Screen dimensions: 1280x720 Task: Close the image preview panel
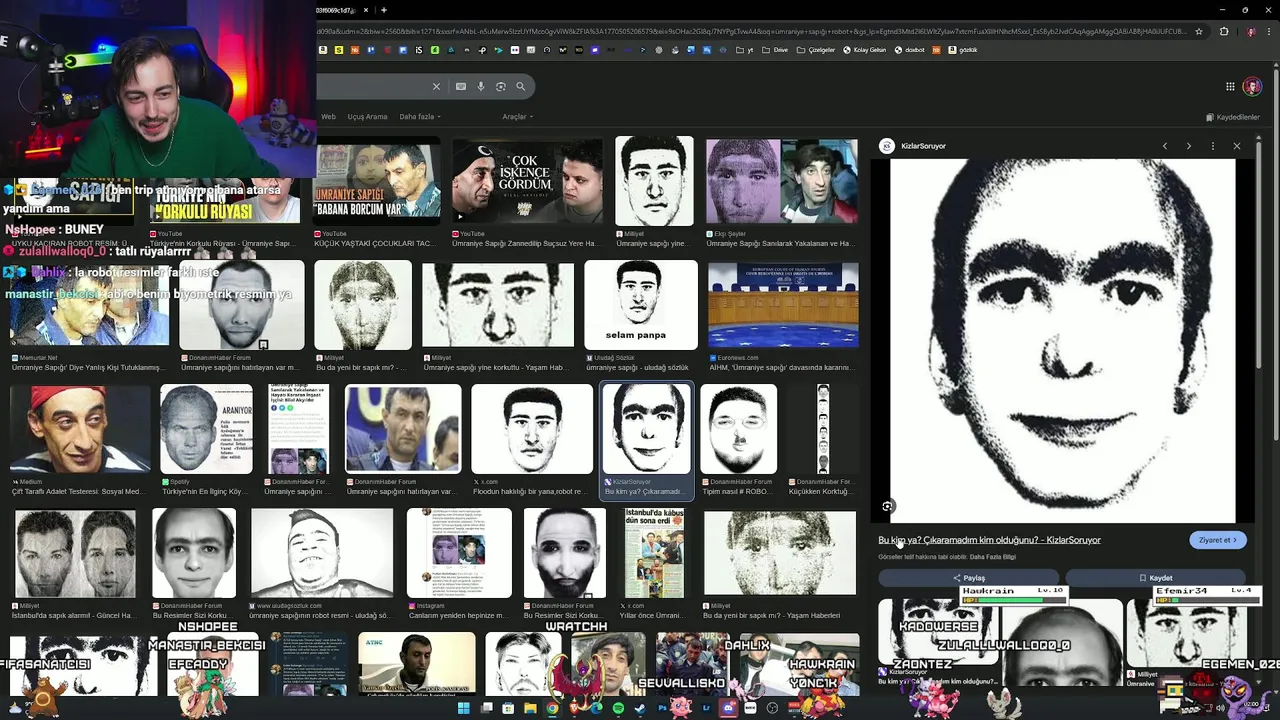pyautogui.click(x=1237, y=146)
